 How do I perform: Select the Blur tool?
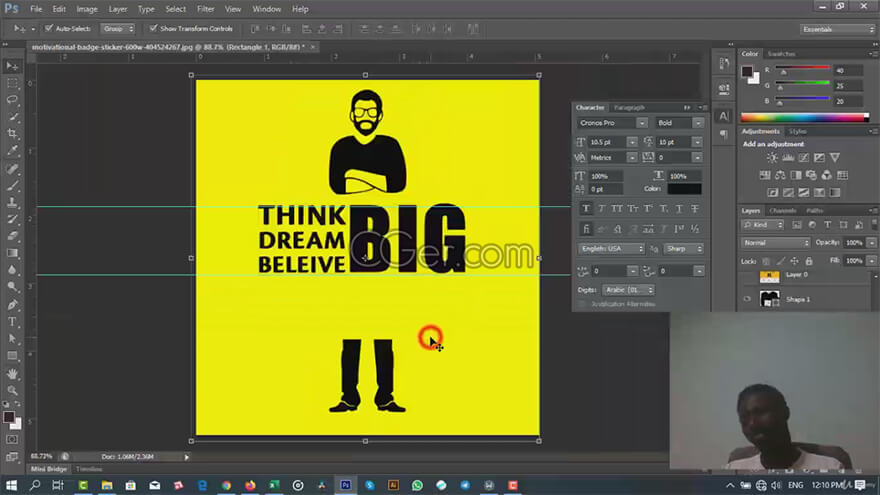point(12,270)
